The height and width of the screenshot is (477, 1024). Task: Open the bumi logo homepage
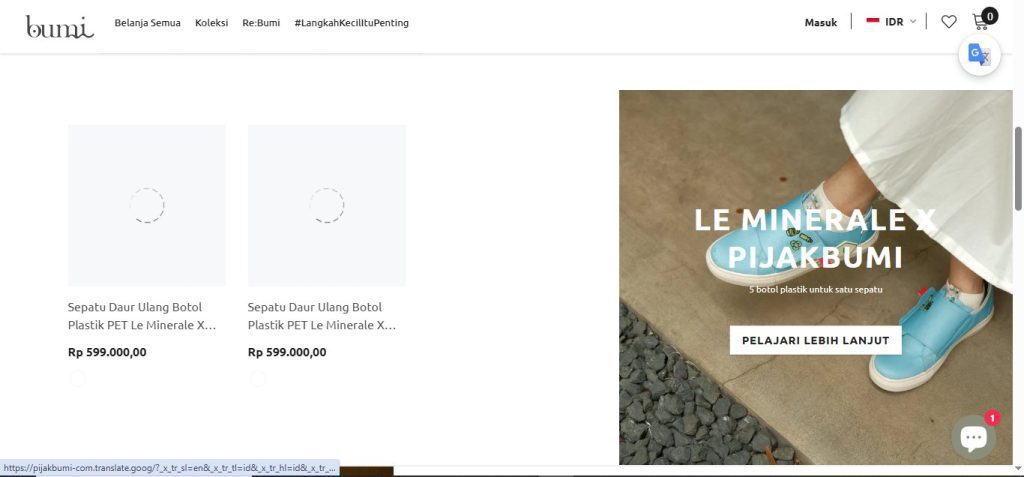60,26
